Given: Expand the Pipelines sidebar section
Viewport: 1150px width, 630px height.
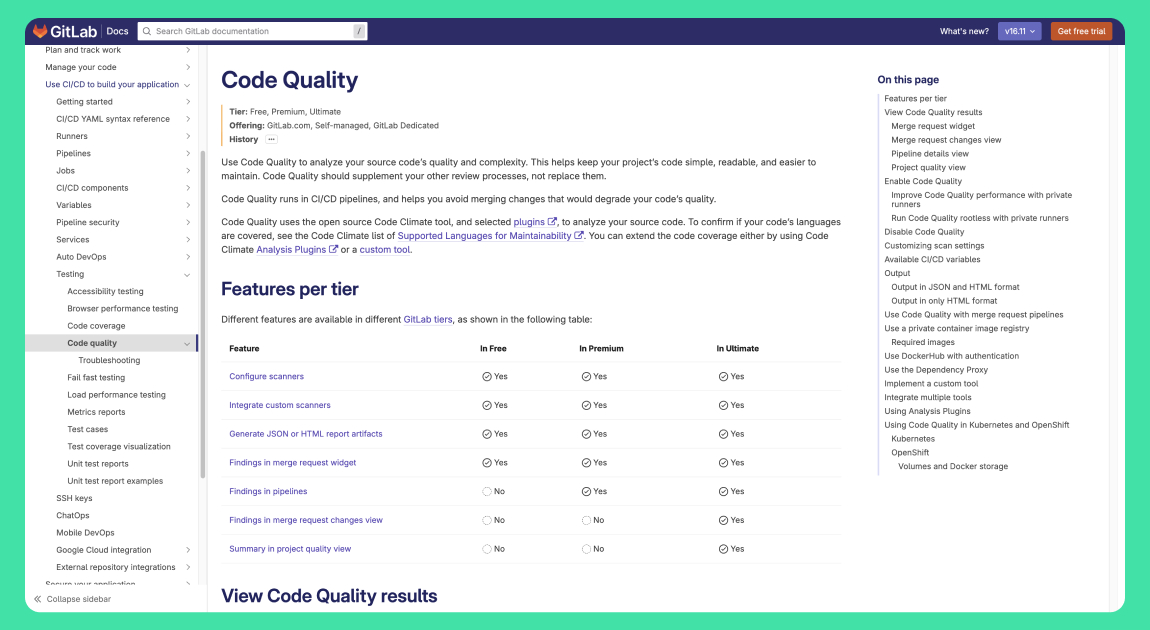Looking at the screenshot, I should pyautogui.click(x=187, y=154).
